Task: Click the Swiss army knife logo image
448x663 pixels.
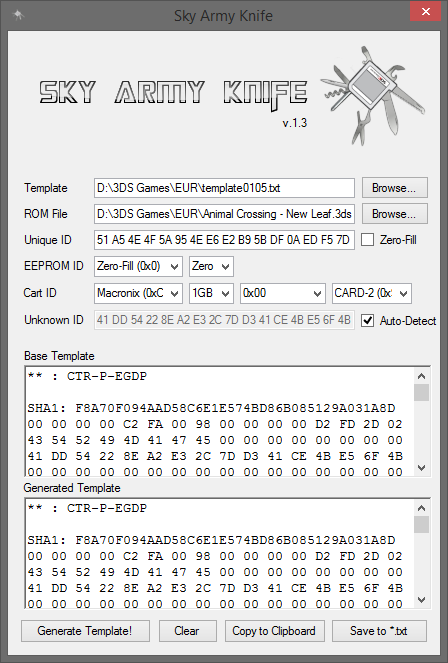Action: click(372, 95)
